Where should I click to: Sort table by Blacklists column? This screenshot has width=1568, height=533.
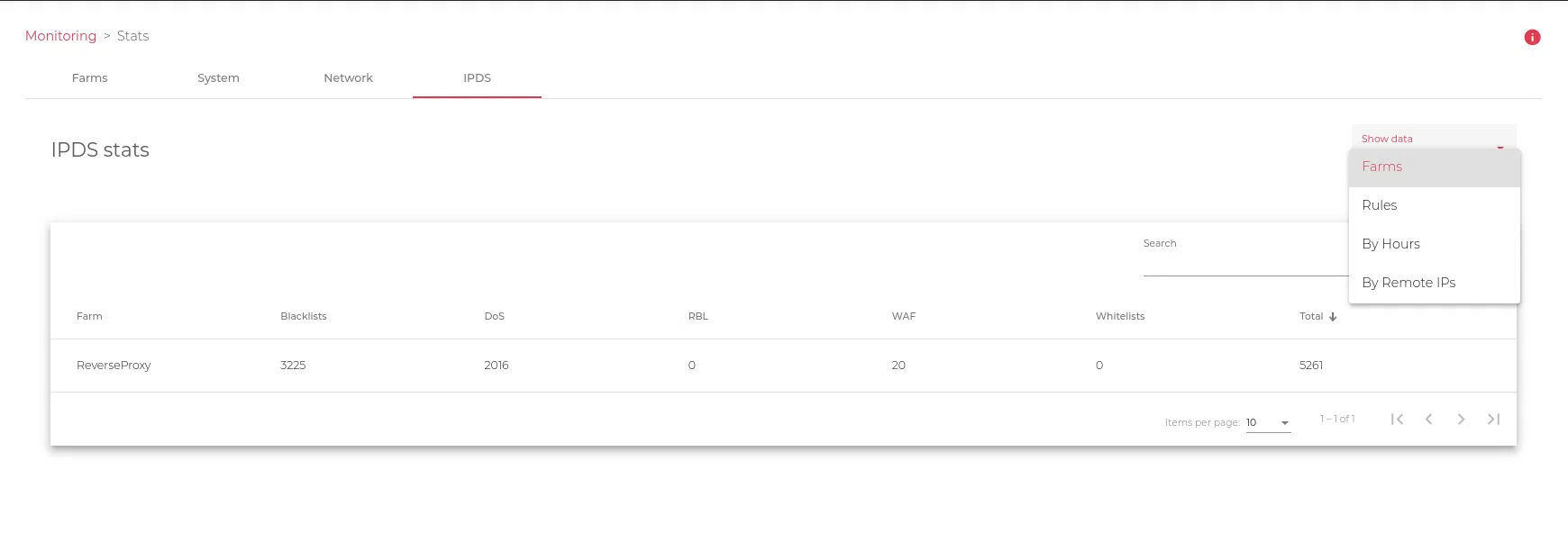pyautogui.click(x=303, y=317)
